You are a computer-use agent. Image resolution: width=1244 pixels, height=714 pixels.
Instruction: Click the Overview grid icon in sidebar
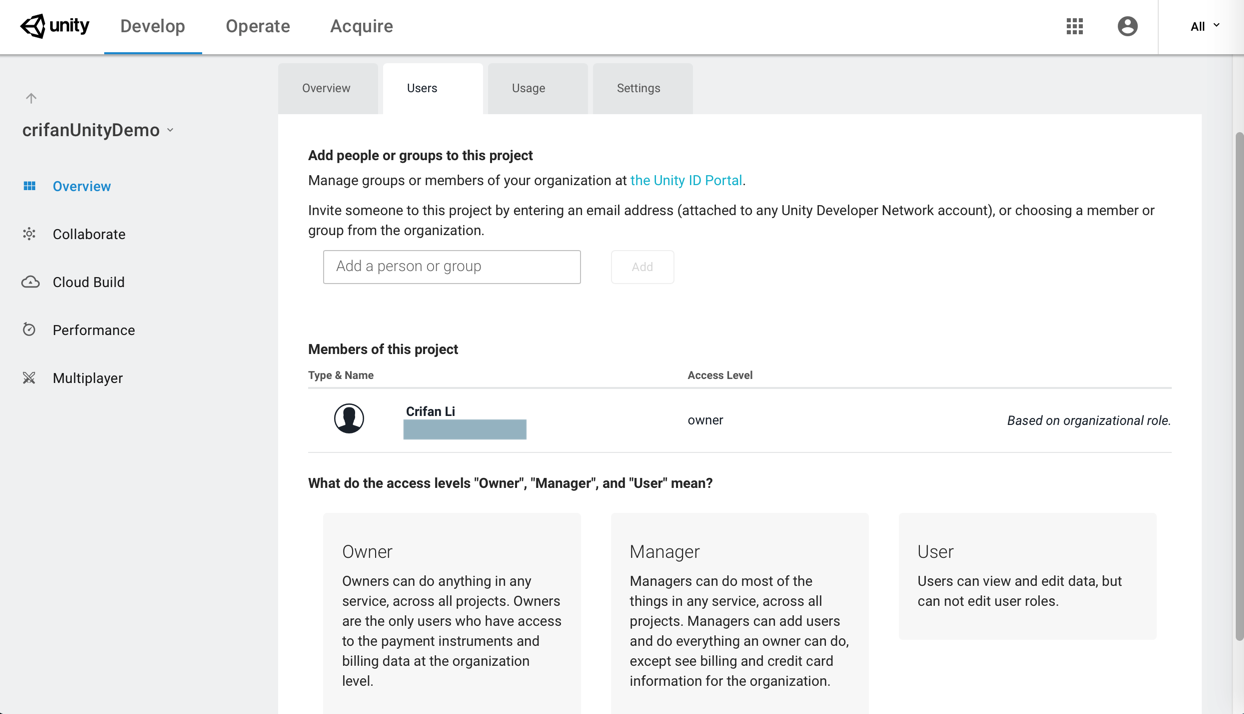coord(30,186)
